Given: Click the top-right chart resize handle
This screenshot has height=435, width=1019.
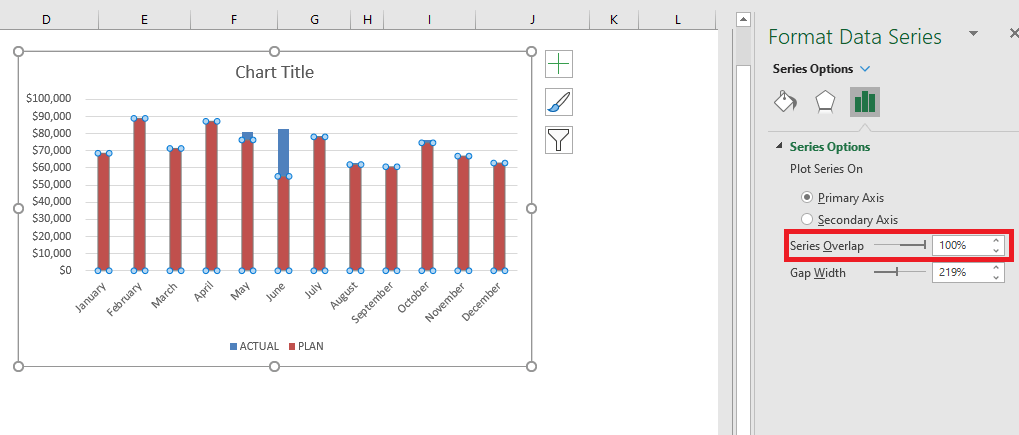Looking at the screenshot, I should (x=531, y=51).
